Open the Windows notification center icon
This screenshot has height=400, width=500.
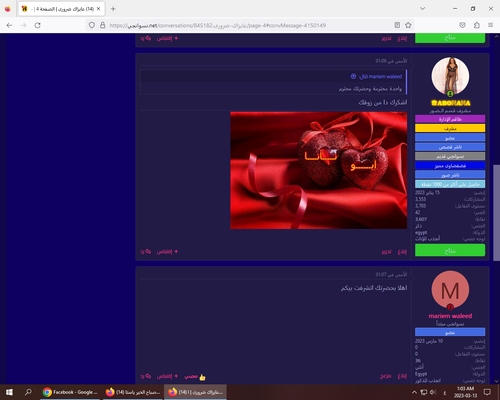487,392
